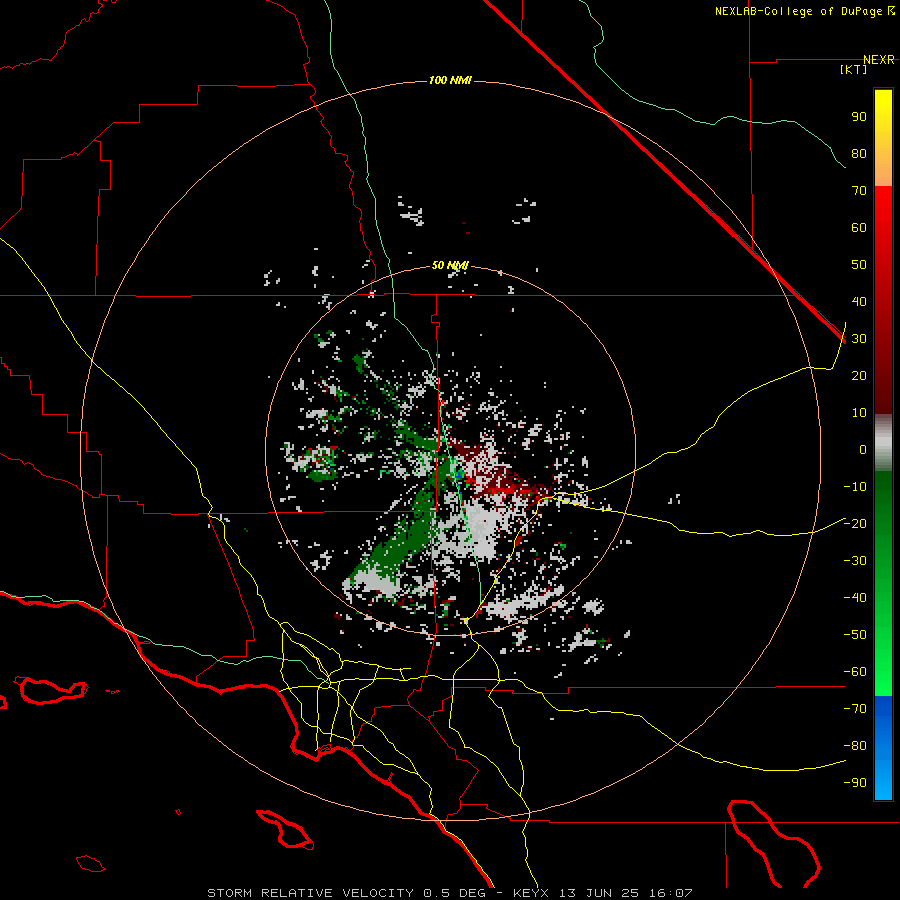Click the -70 value on the velocity scale
Image resolution: width=900 pixels, height=900 pixels.
pos(855,709)
